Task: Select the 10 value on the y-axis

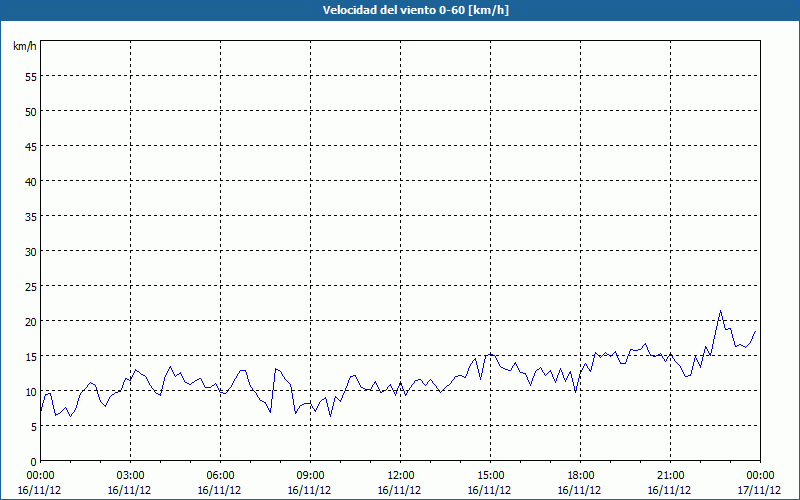Action: [x=31, y=392]
